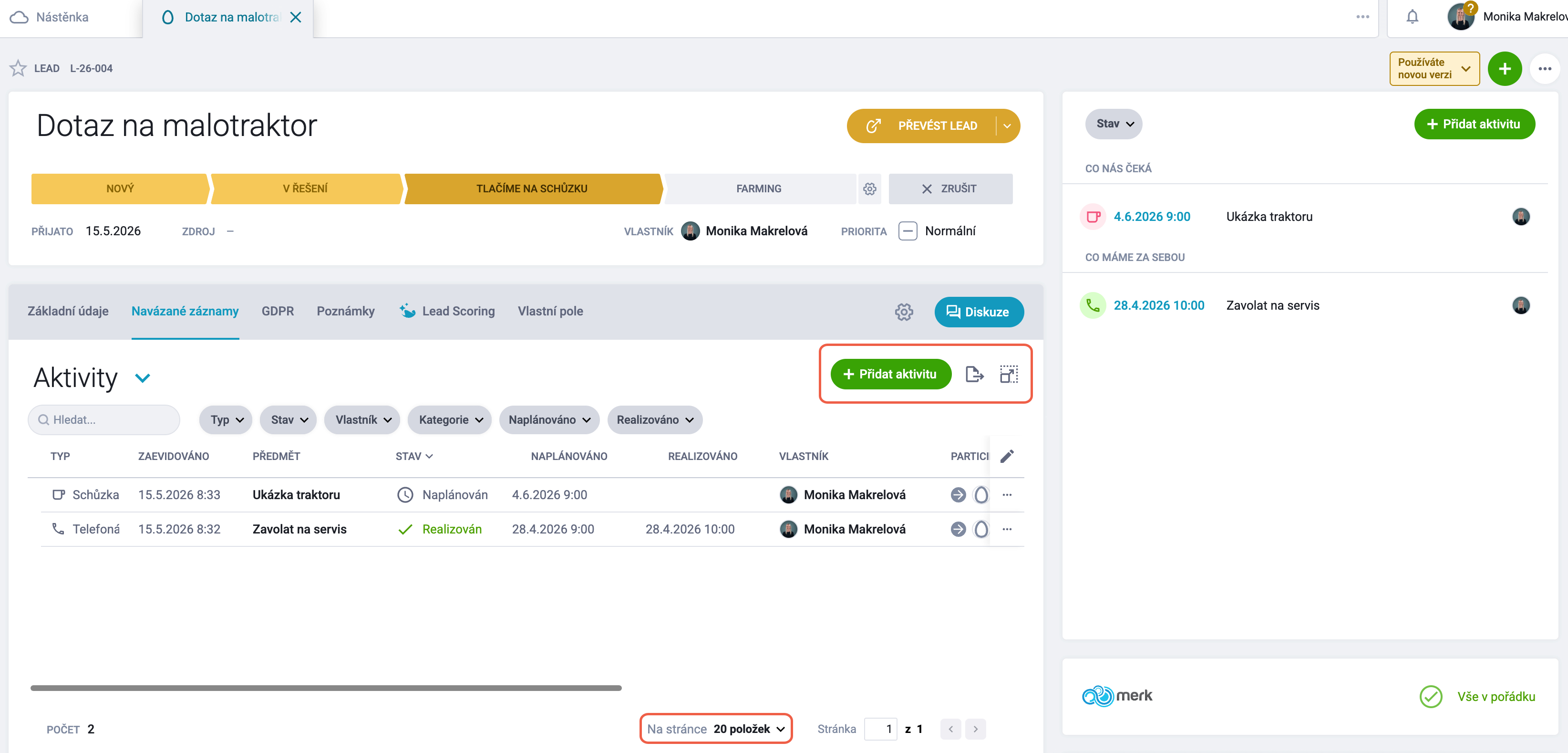
Task: Go to next page arrow
Action: [x=975, y=729]
